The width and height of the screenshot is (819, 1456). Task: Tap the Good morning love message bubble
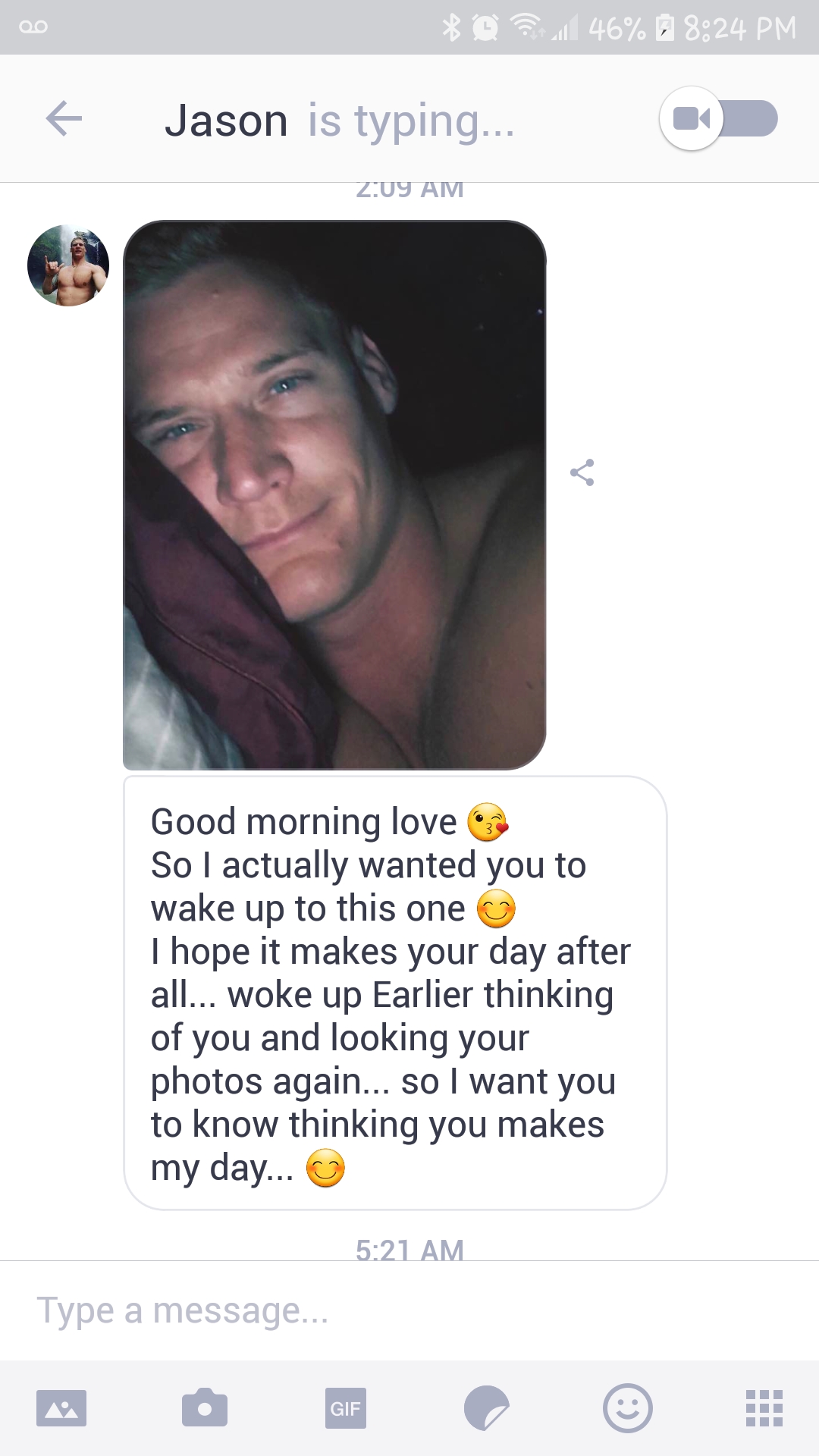coord(395,993)
